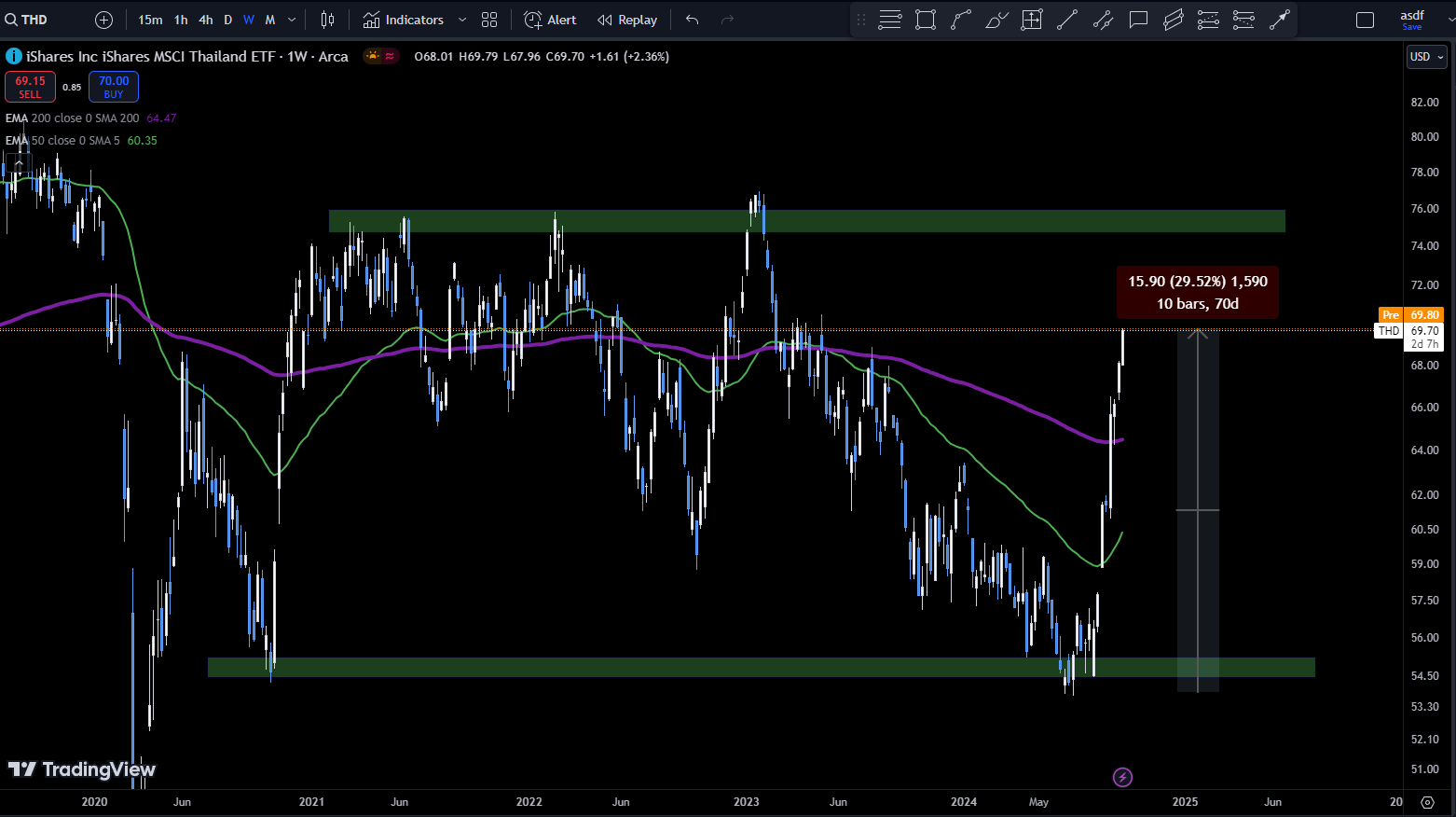
Task: Click the 2025 label on time axis
Action: (x=1185, y=802)
